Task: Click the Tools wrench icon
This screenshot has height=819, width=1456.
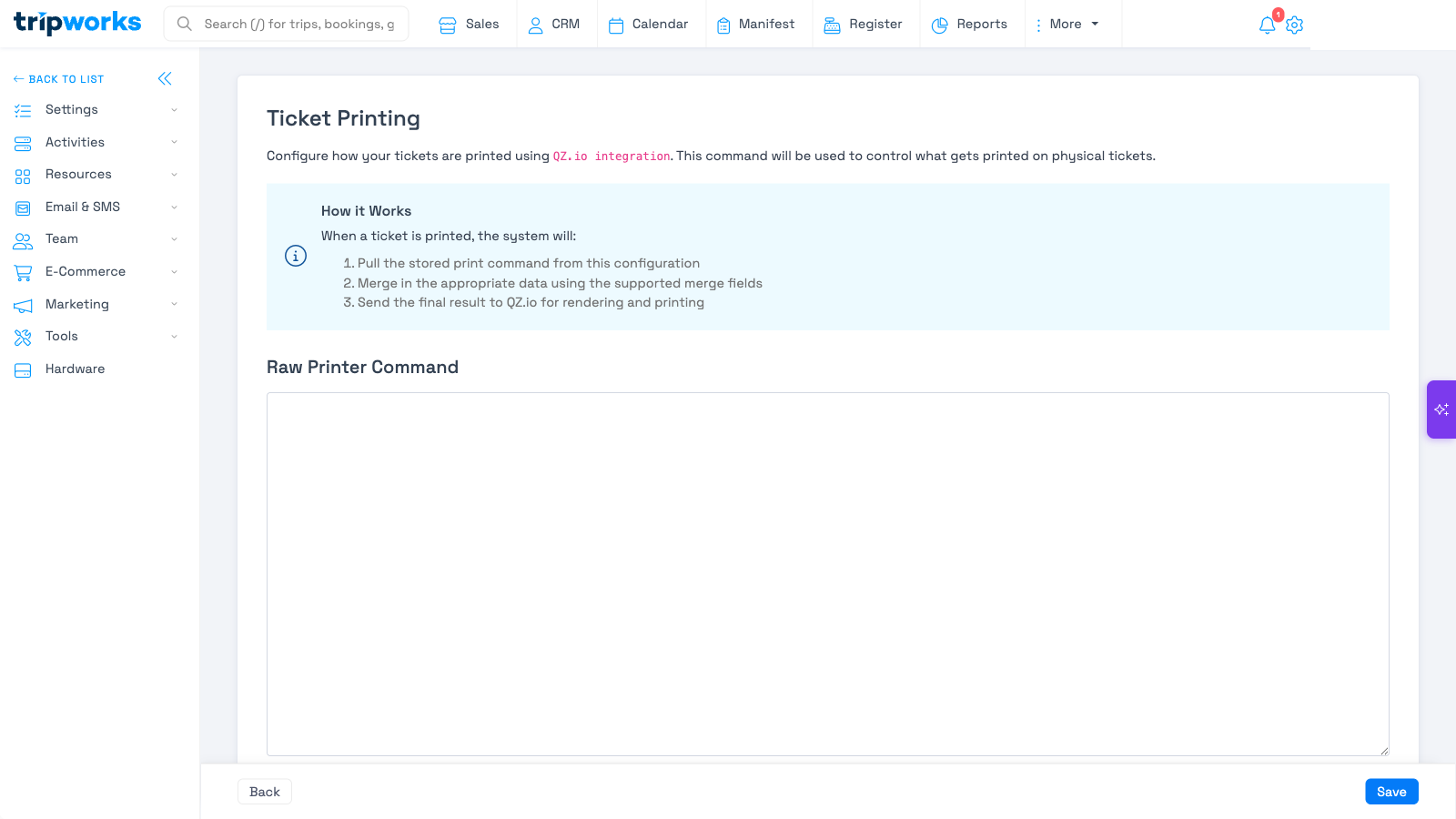Action: [23, 337]
